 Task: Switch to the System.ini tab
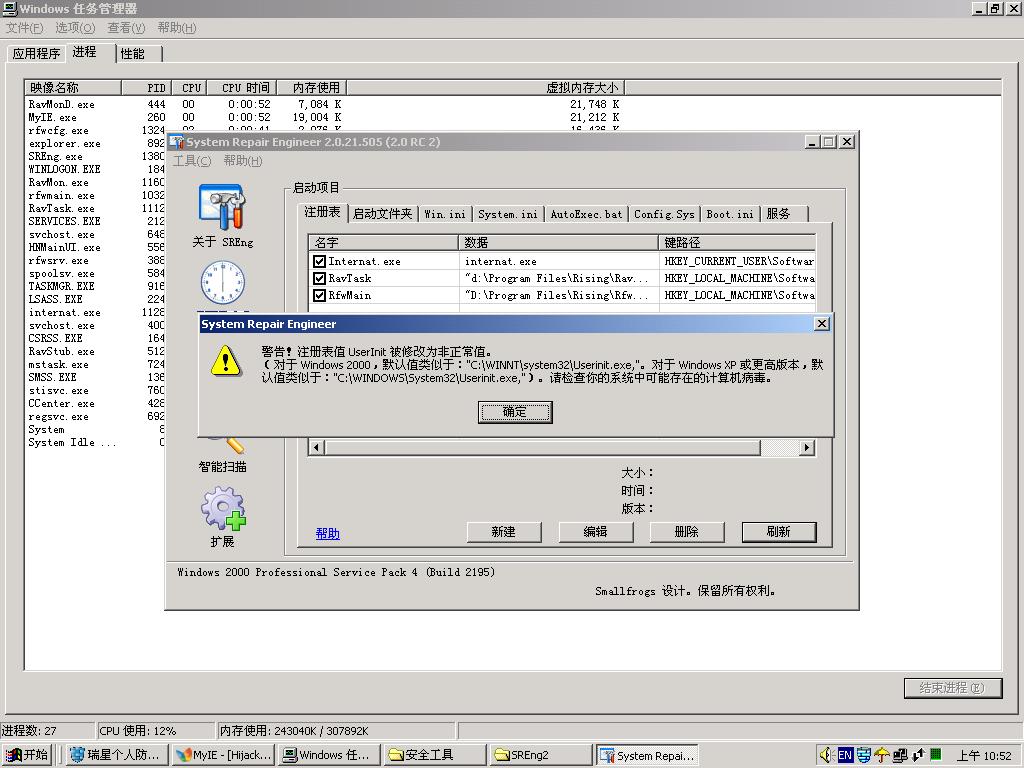507,214
